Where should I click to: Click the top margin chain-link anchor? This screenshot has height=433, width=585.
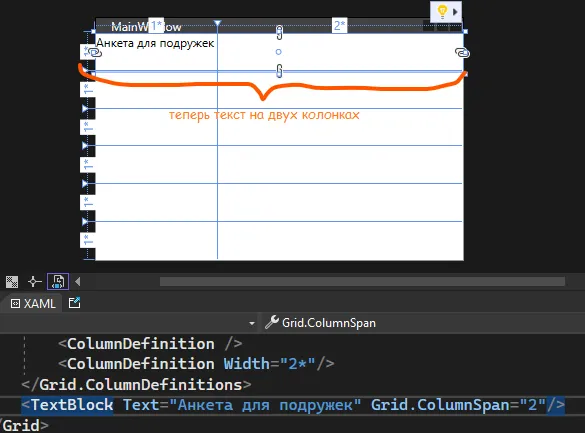coord(279,32)
